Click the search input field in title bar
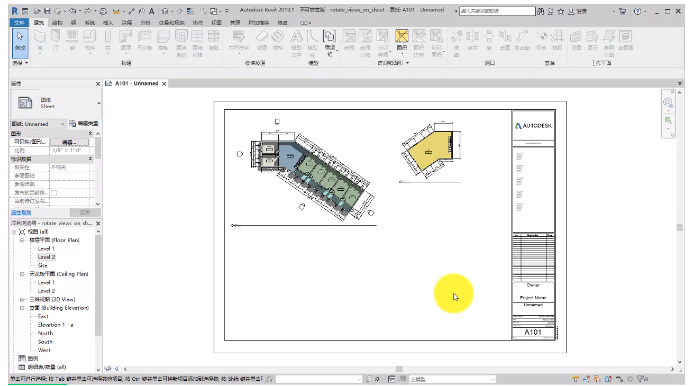This screenshot has width=692, height=386. pos(497,11)
